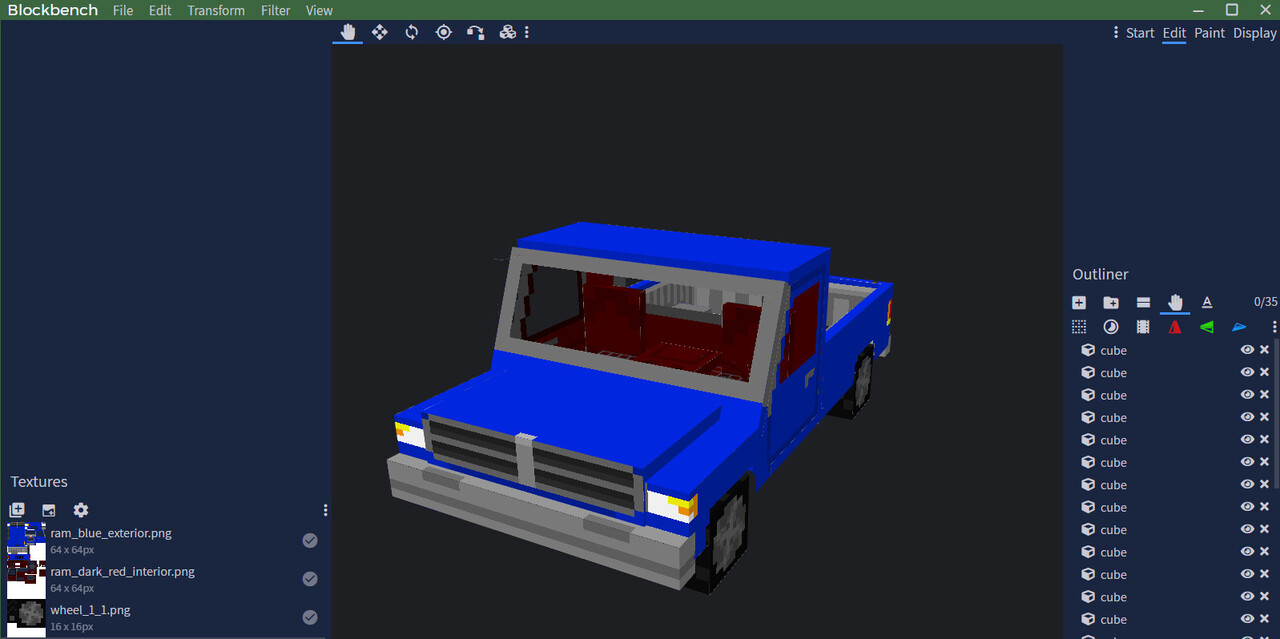Viewport: 1280px width, 639px height.
Task: Open the Outliner overflow menu
Action: 1274,326
